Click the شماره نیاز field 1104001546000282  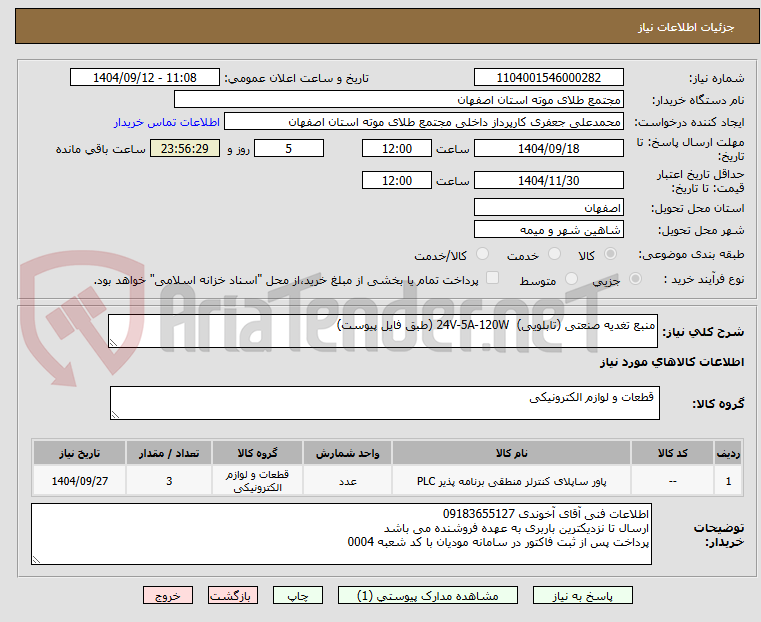(x=548, y=78)
